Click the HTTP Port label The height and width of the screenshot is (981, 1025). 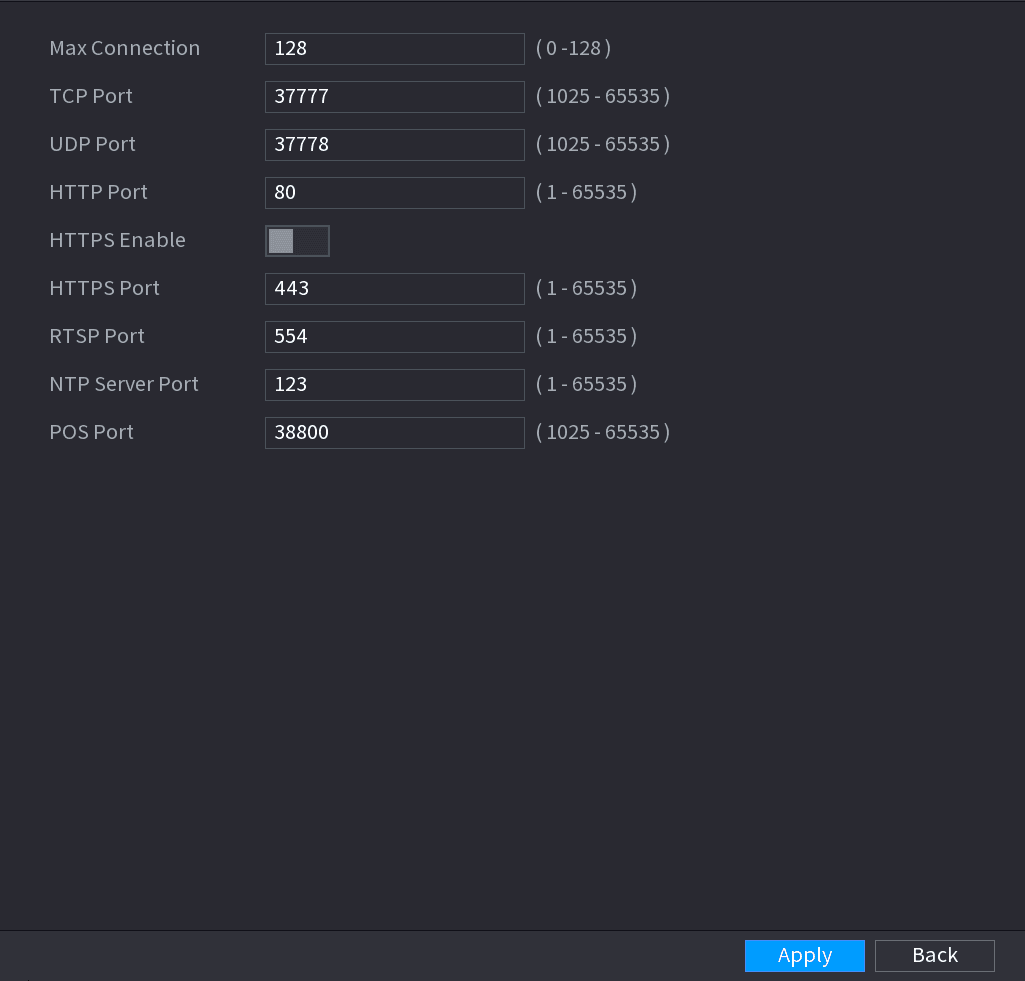[99, 192]
